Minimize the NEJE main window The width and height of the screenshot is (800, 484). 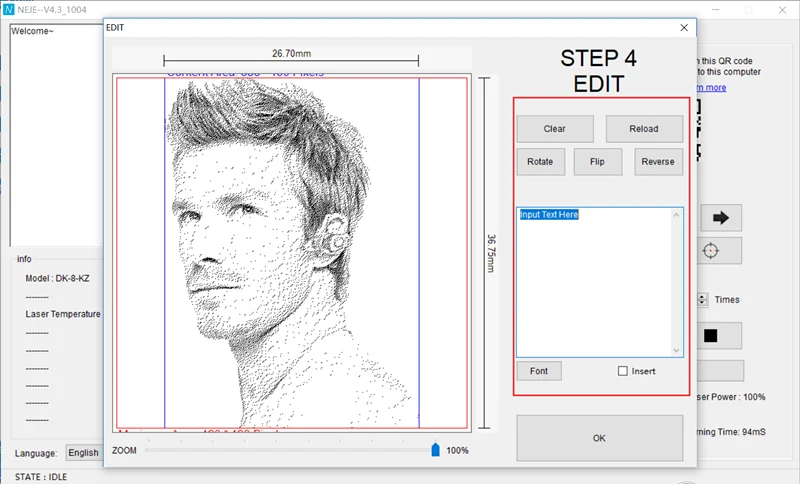[x=716, y=10]
